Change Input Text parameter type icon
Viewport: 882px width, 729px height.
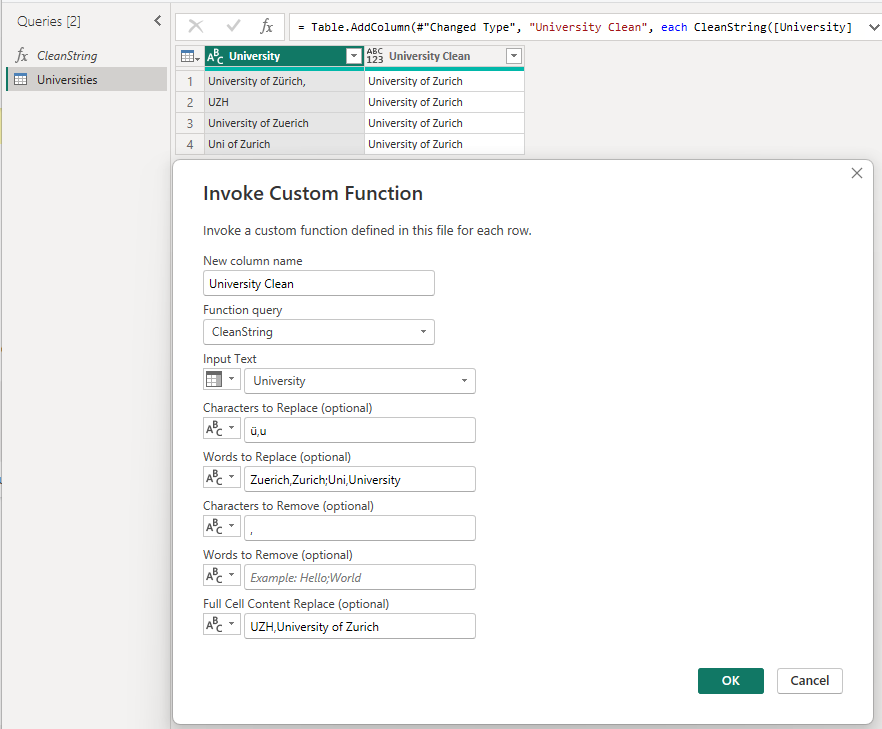tap(221, 381)
